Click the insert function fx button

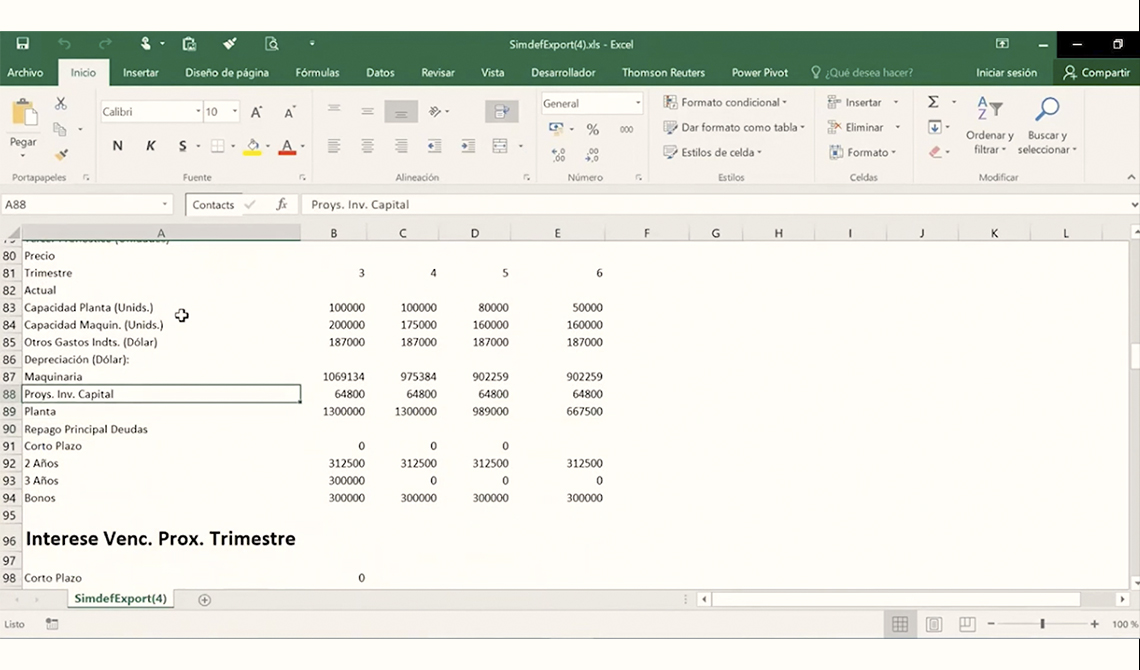[x=281, y=204]
